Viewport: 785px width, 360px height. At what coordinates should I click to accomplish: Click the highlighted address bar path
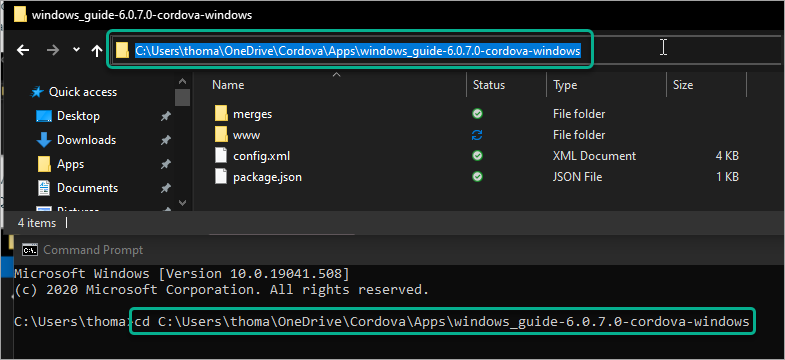pos(357,51)
